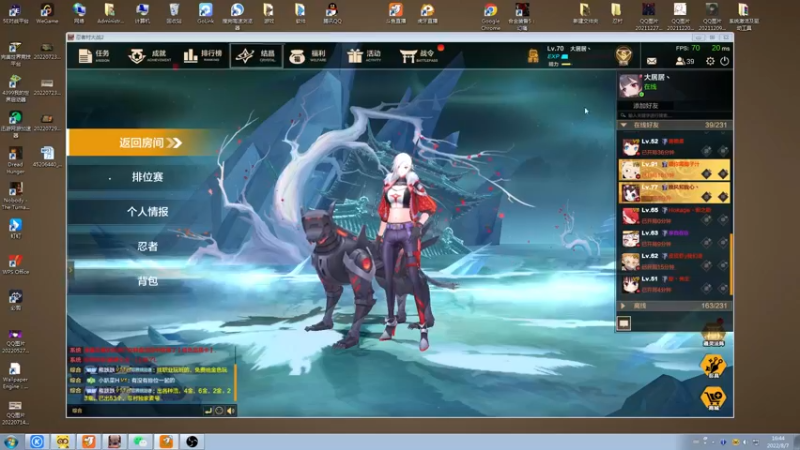Click the rightmost diamond icon on Lv.91 row

point(722,174)
